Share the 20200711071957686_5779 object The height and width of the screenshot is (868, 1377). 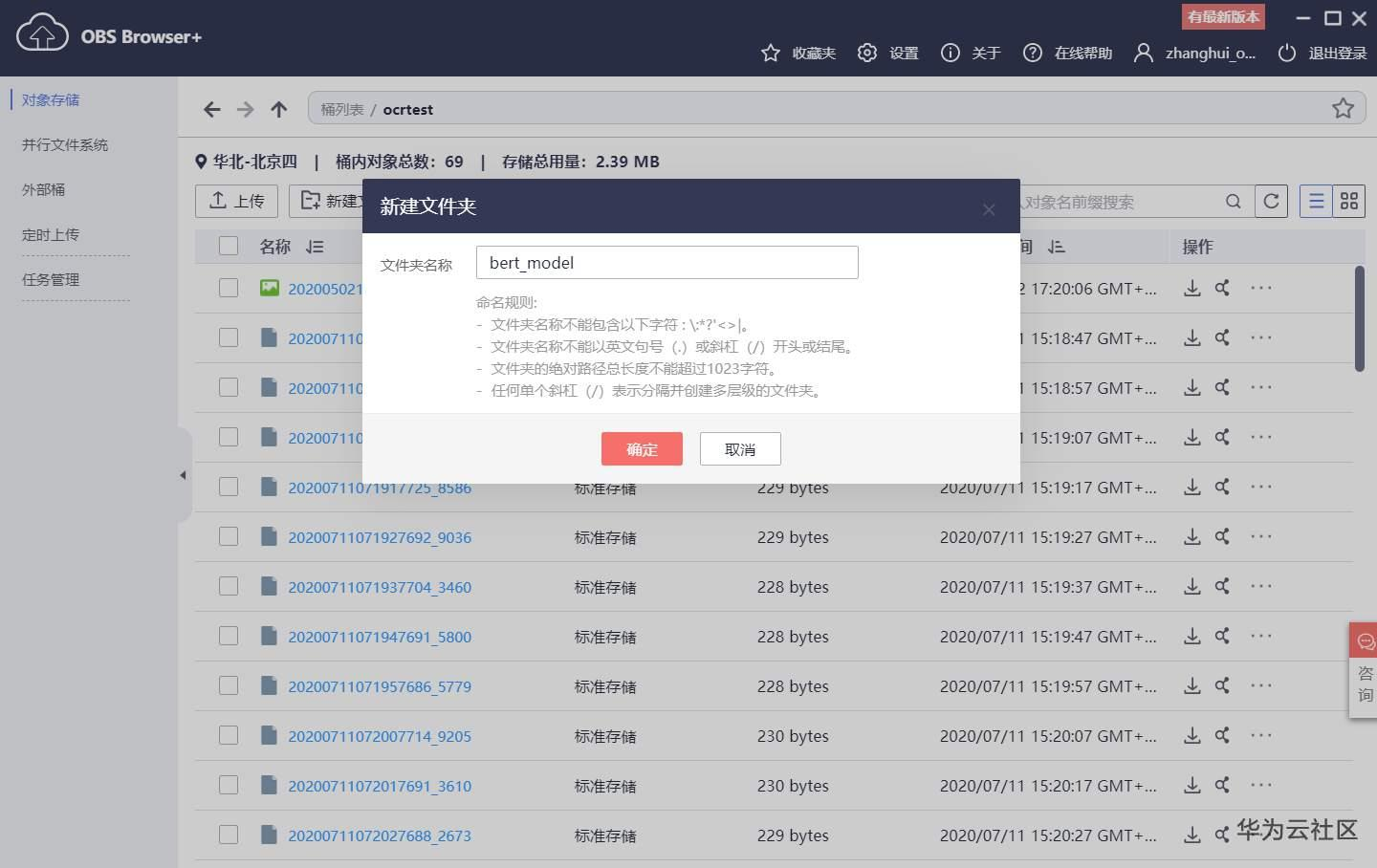(x=1222, y=686)
